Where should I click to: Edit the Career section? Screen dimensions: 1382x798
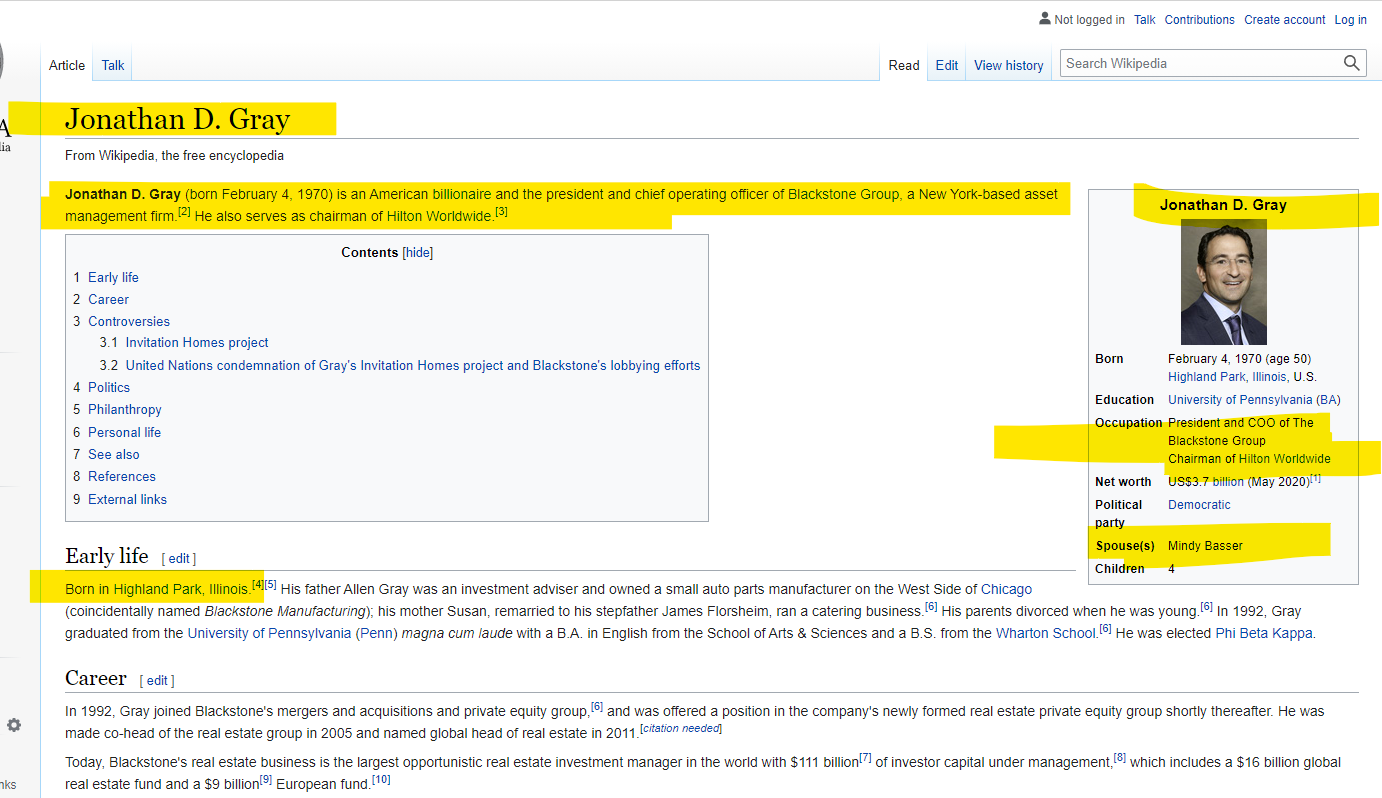click(157, 681)
